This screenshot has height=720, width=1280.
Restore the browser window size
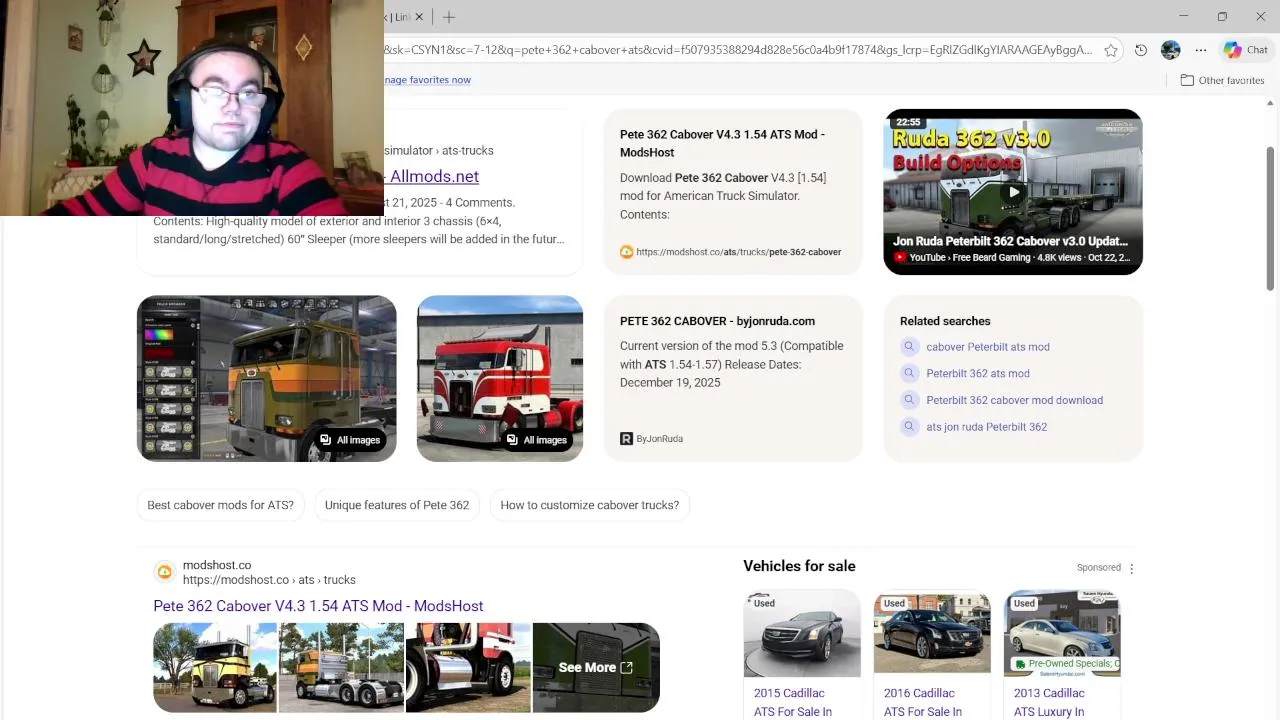1222,17
